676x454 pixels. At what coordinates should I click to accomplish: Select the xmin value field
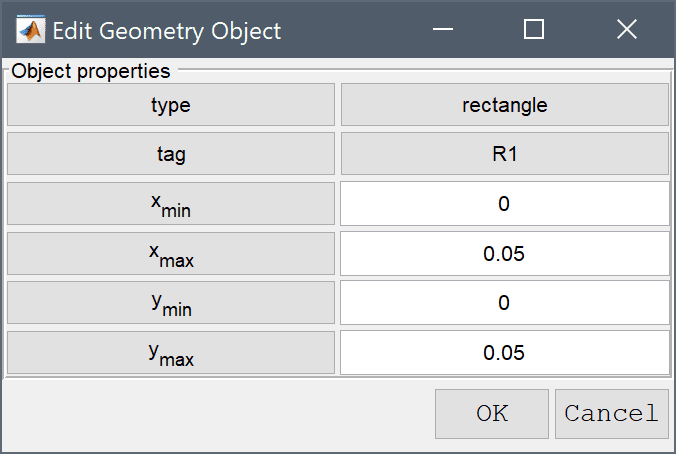pyautogui.click(x=504, y=204)
